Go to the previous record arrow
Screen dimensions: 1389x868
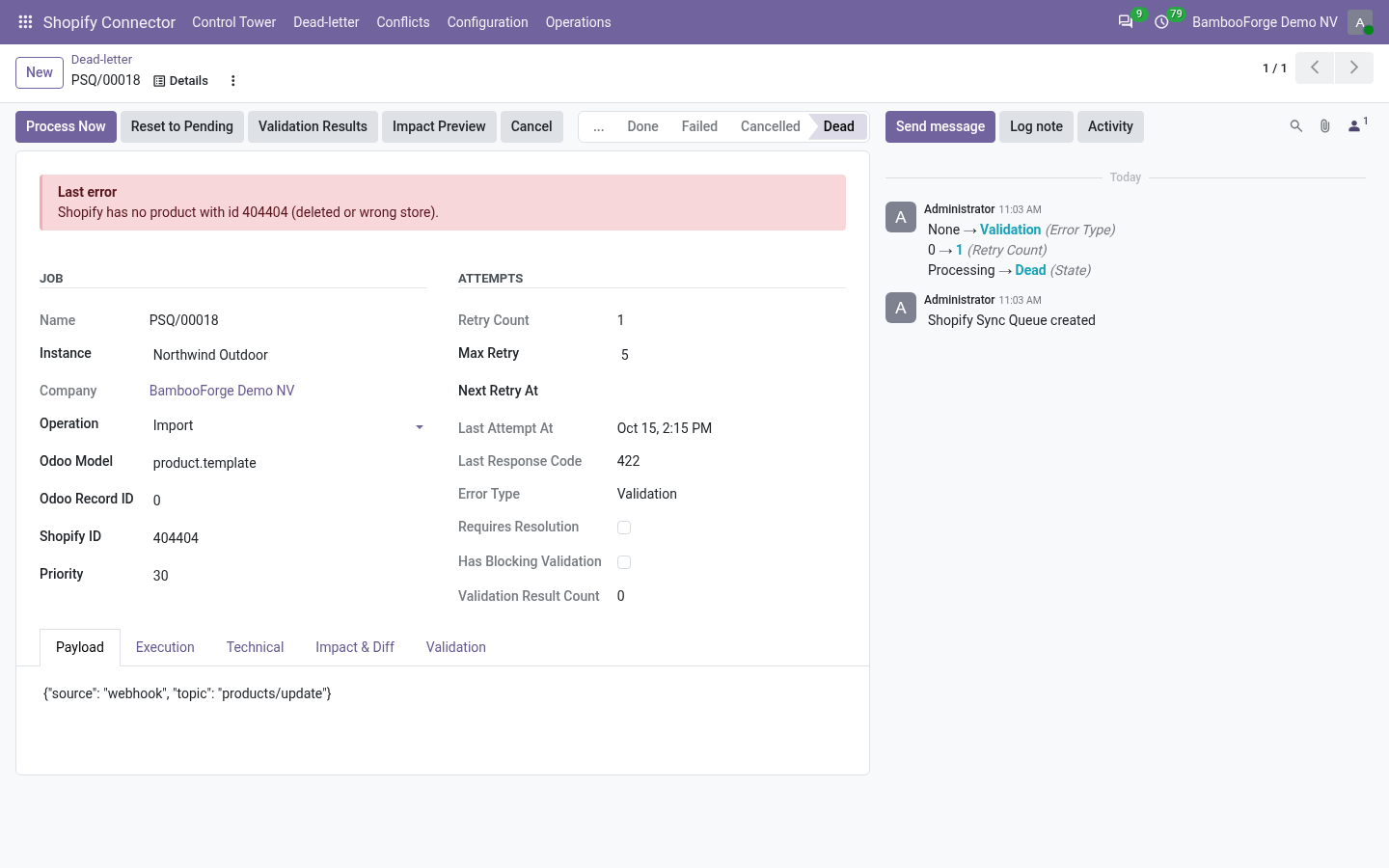click(x=1315, y=68)
